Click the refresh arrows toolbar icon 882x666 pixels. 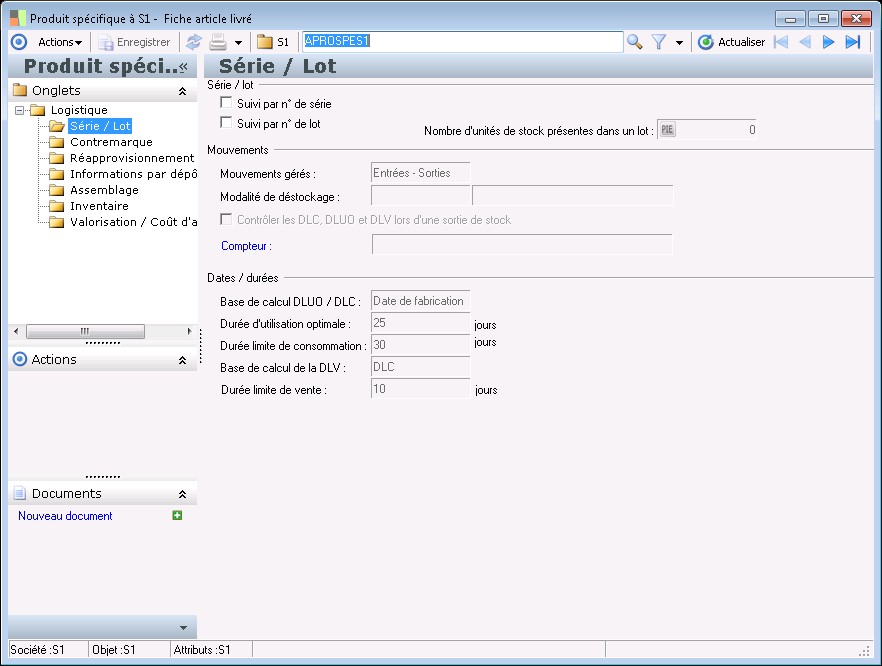pyautogui.click(x=194, y=42)
